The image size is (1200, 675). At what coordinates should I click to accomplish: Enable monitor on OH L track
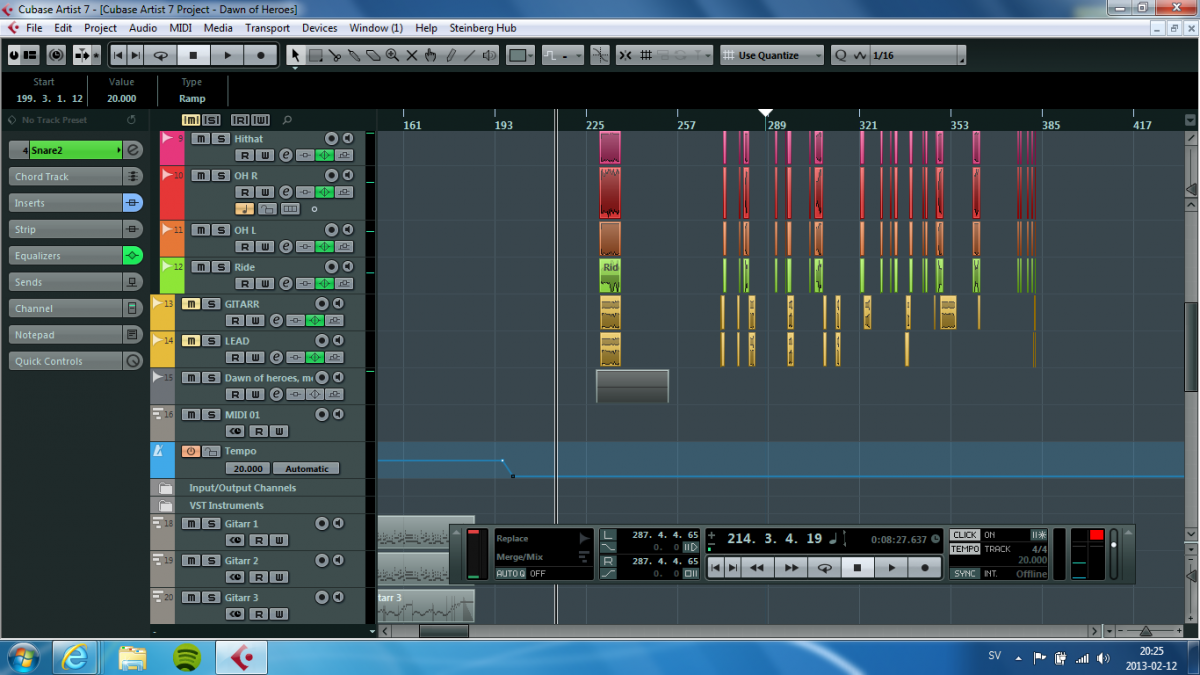coord(348,230)
